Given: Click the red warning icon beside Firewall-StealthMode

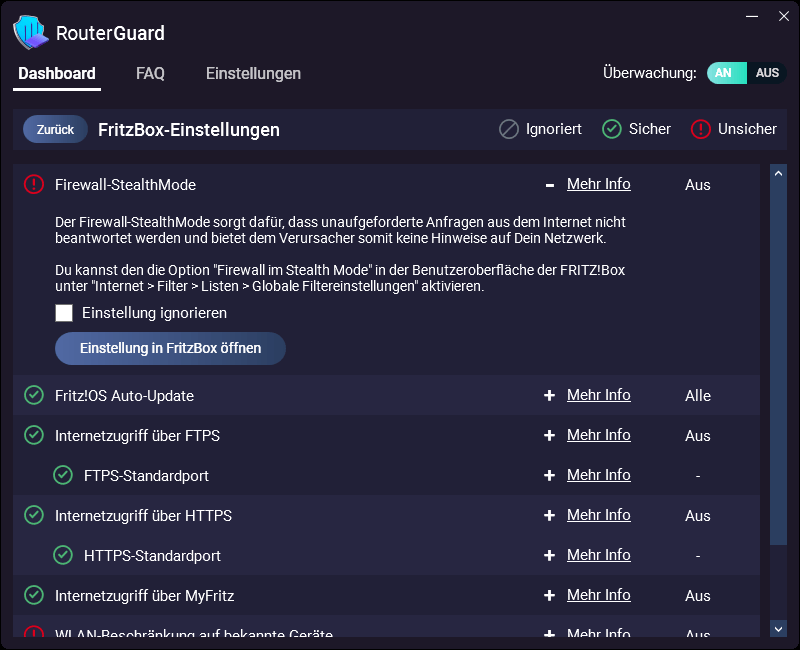Looking at the screenshot, I should (x=34, y=184).
